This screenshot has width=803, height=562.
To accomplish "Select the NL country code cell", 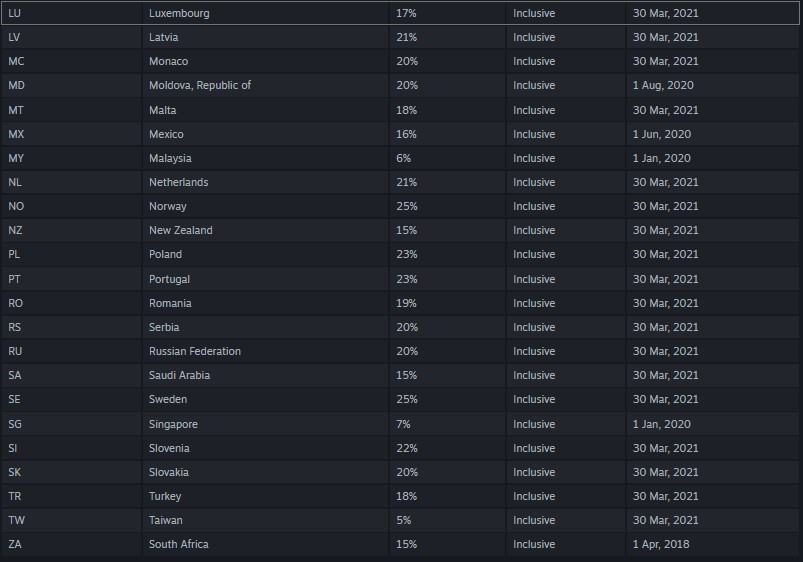I will pos(72,182).
